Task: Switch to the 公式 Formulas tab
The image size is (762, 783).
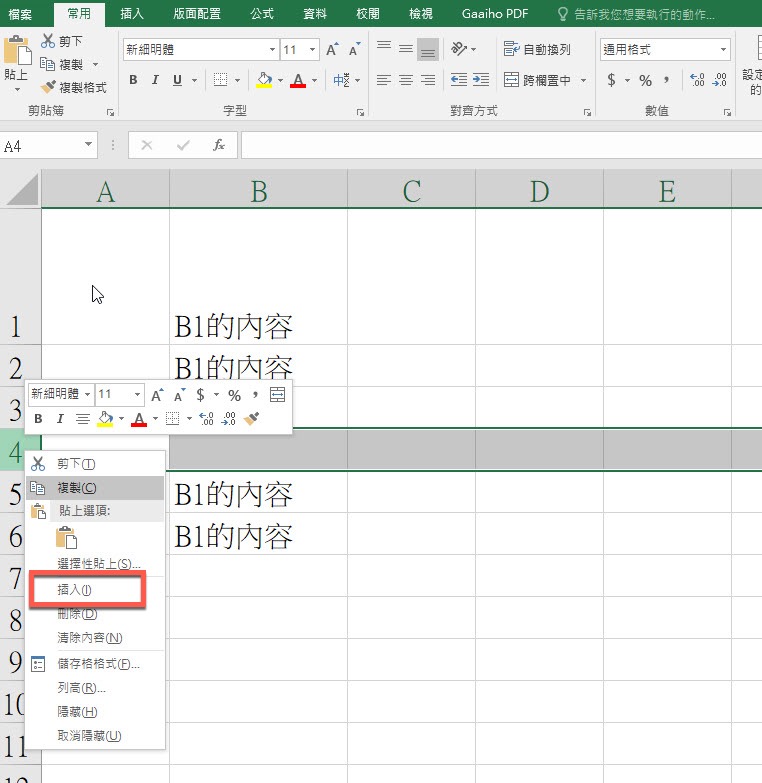Action: 262,14
